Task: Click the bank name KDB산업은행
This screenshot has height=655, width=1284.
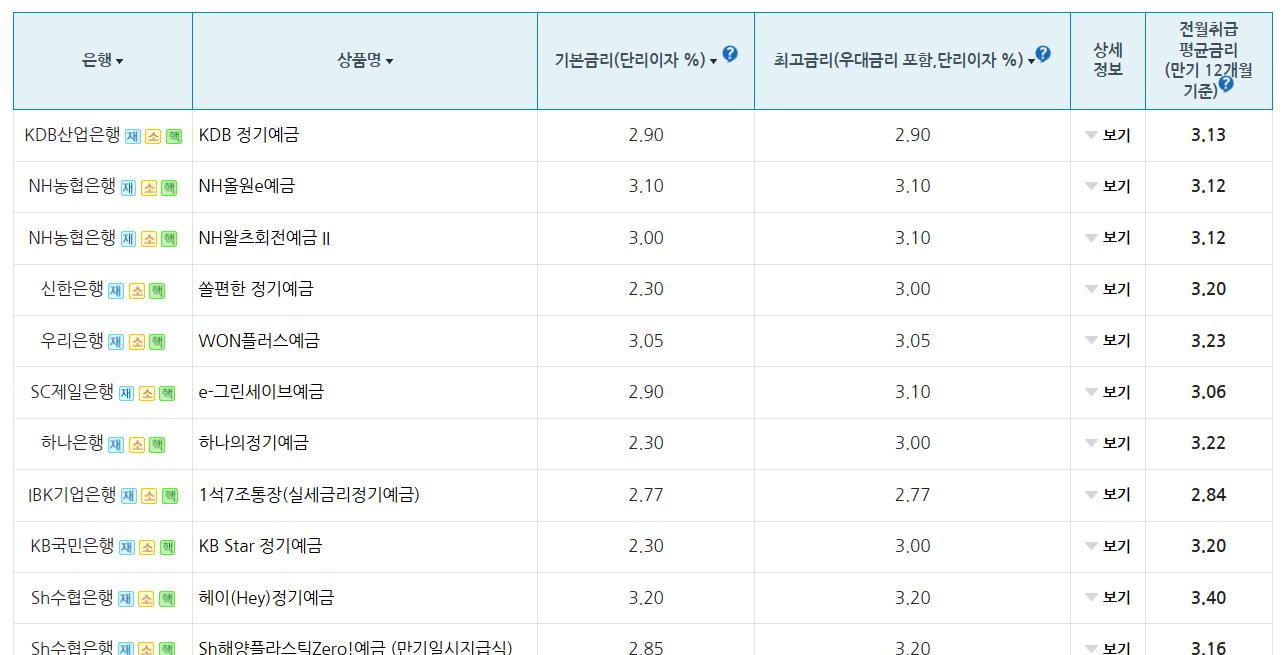Action: (72, 135)
